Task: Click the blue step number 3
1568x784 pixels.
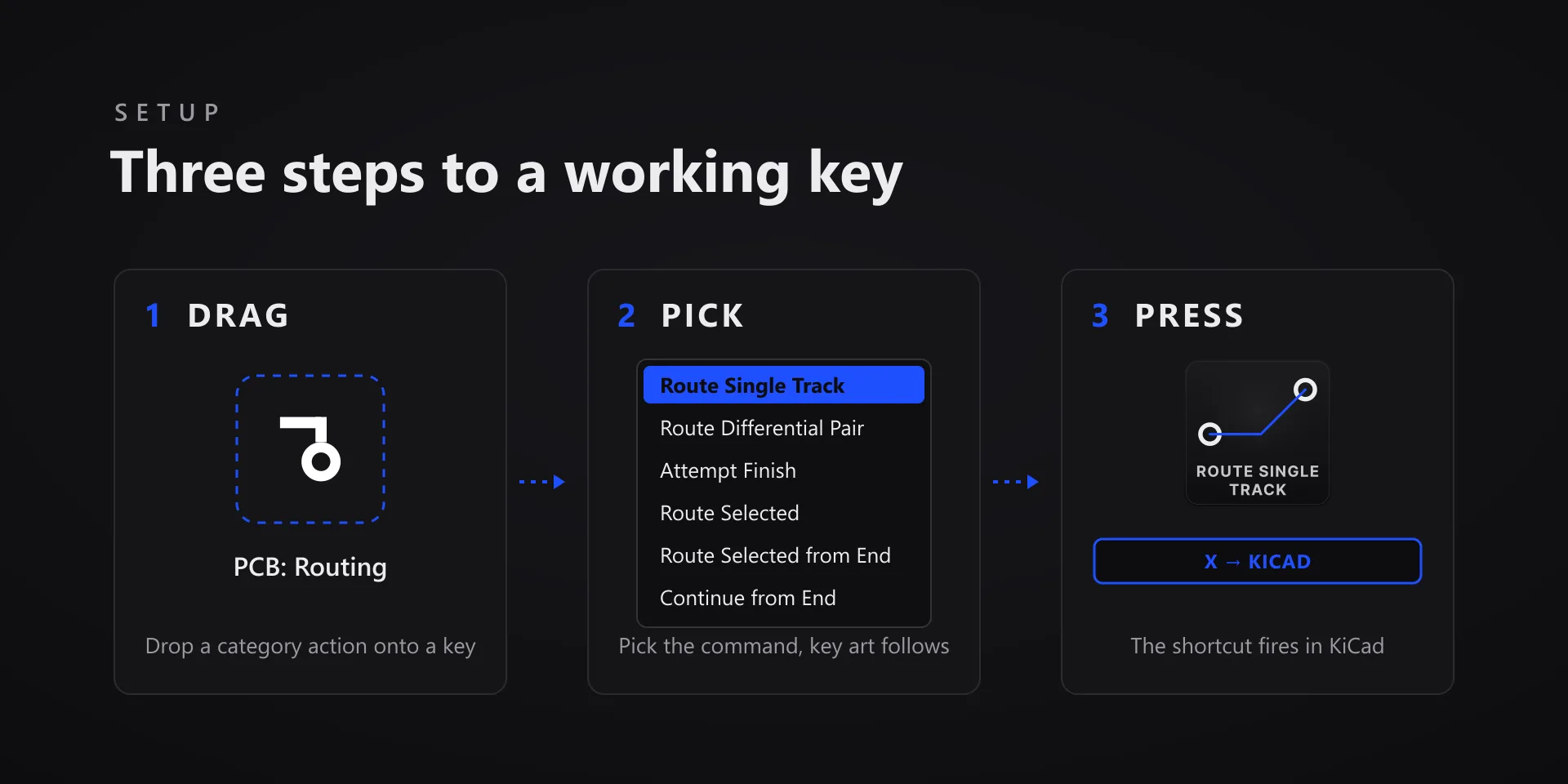Action: pos(1100,315)
